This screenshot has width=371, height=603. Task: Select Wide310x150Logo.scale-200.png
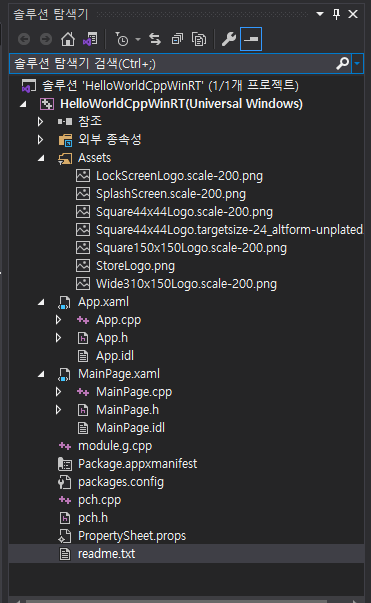(x=186, y=284)
